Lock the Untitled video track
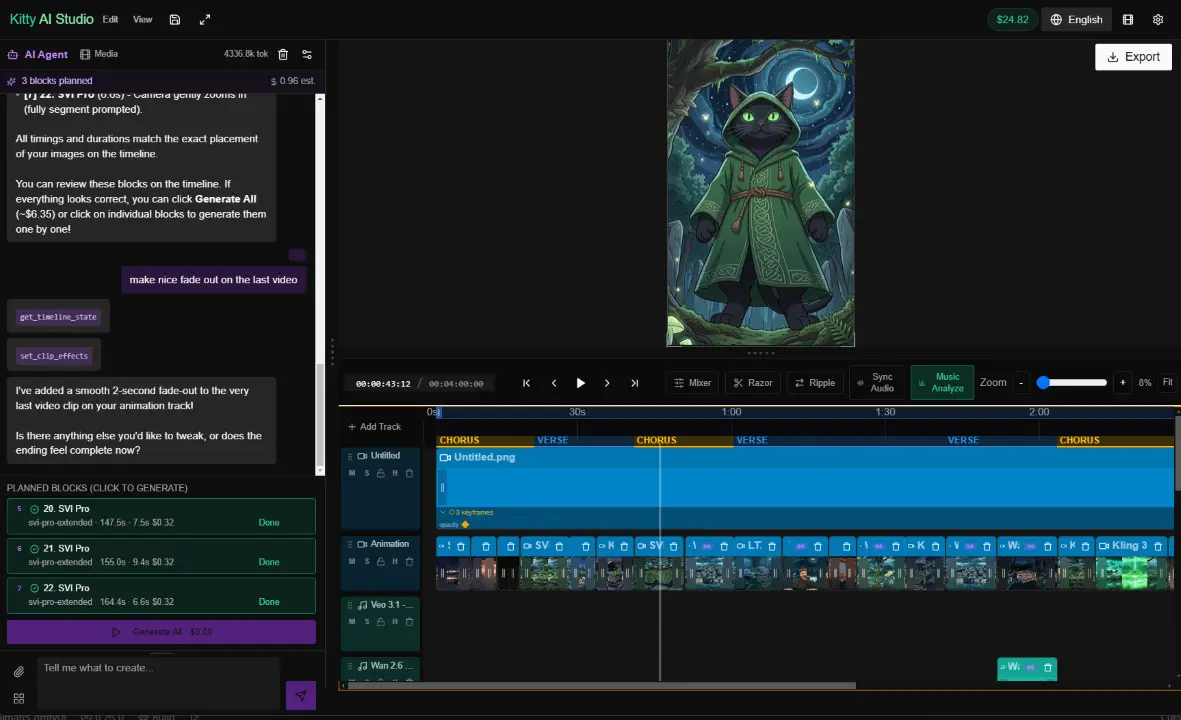 tap(381, 473)
